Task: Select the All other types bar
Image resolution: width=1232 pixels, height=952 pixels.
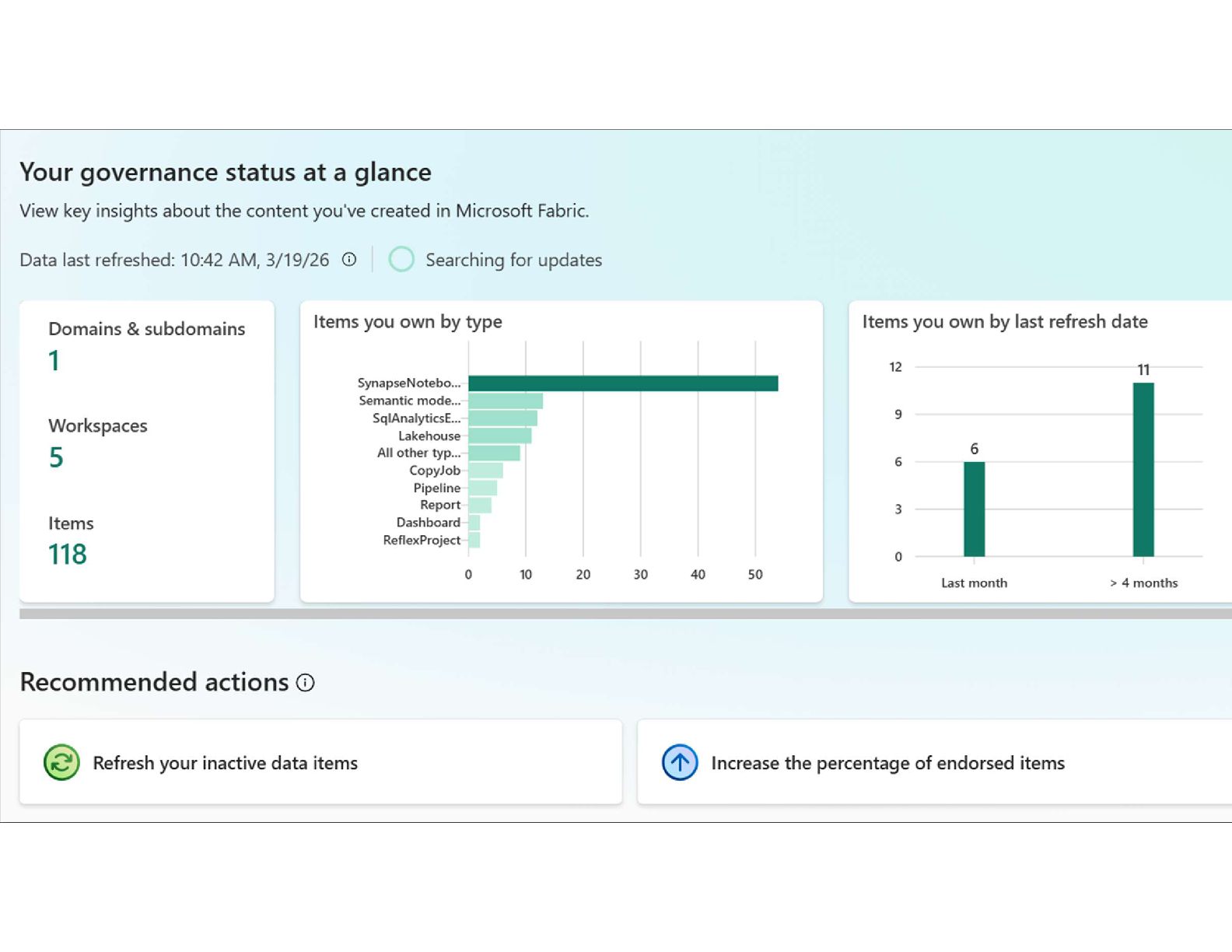Action: [x=494, y=453]
